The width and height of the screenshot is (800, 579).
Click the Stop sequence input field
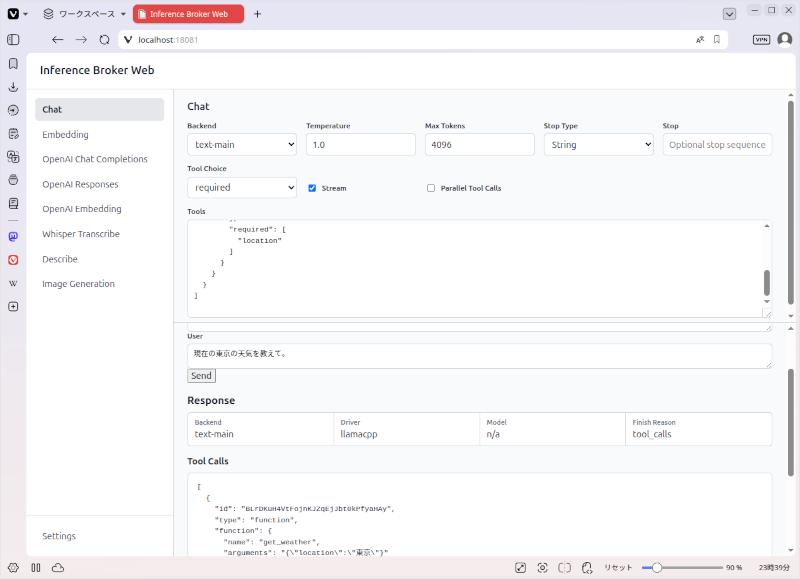click(x=717, y=145)
